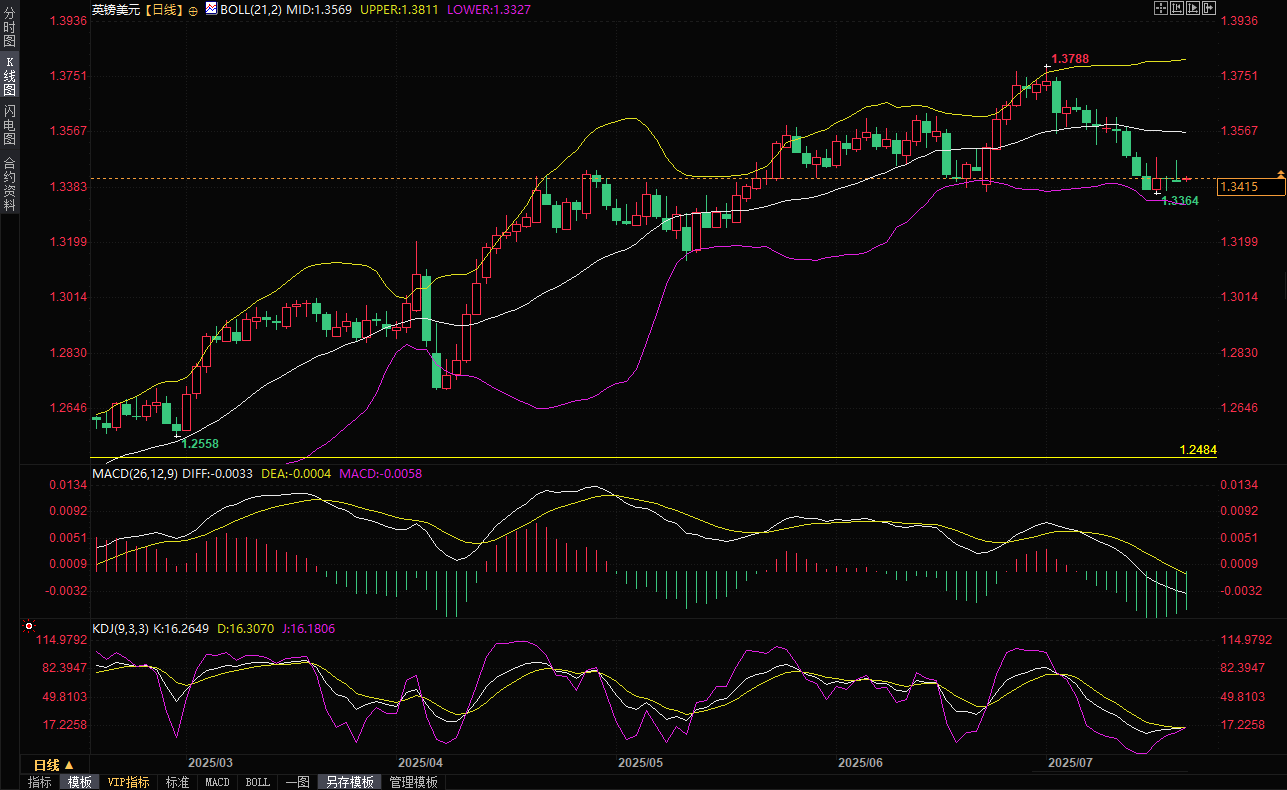
Task: Click the DEA:-0.0004 value
Action: click(x=296, y=473)
